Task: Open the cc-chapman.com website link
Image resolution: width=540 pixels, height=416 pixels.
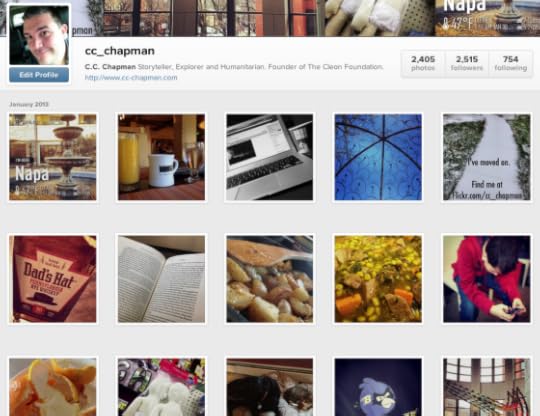Action: coord(131,77)
